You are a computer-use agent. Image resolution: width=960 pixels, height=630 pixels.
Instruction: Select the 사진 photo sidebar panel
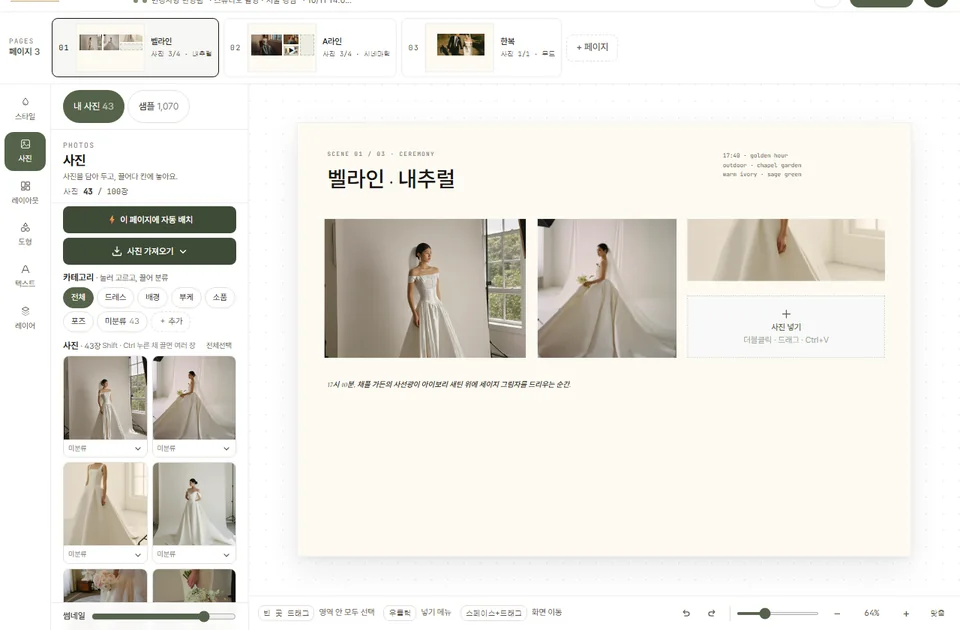(25, 151)
